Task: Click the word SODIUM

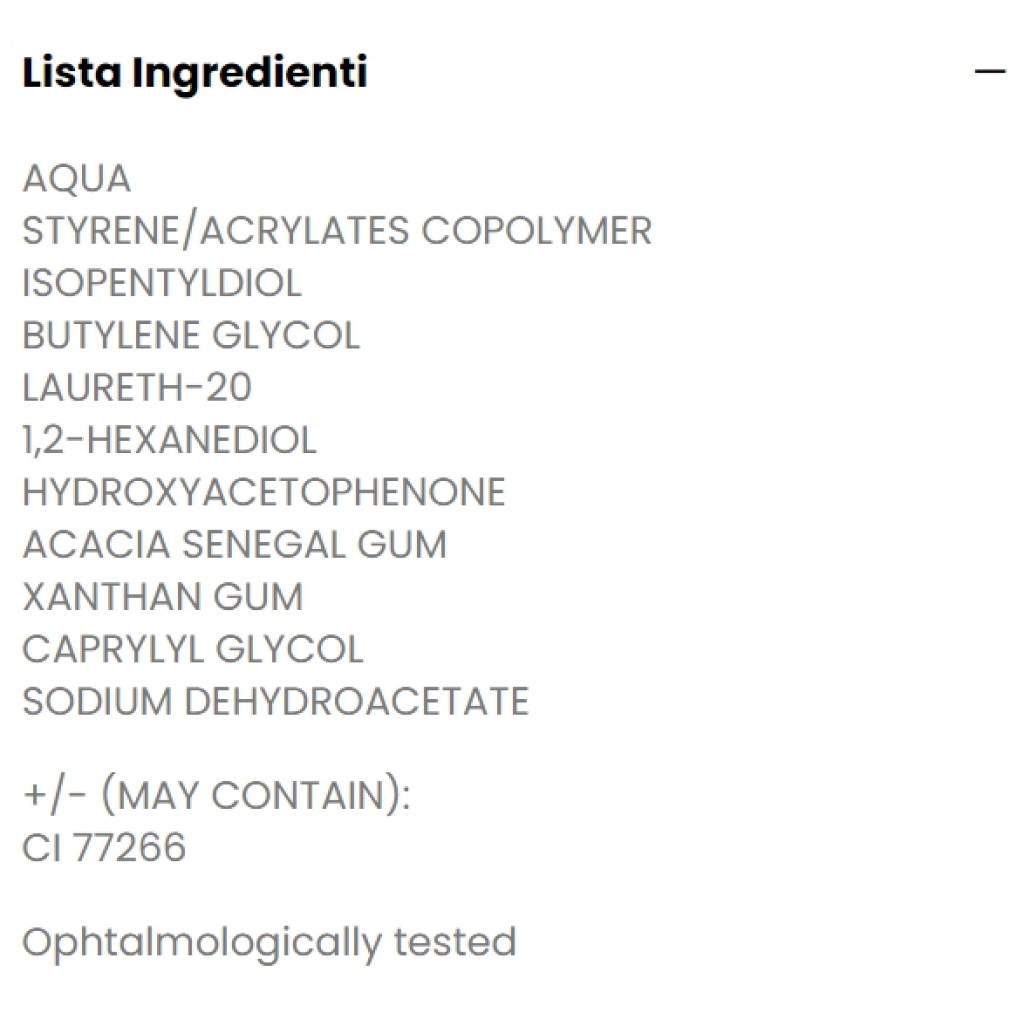Action: [x=97, y=701]
